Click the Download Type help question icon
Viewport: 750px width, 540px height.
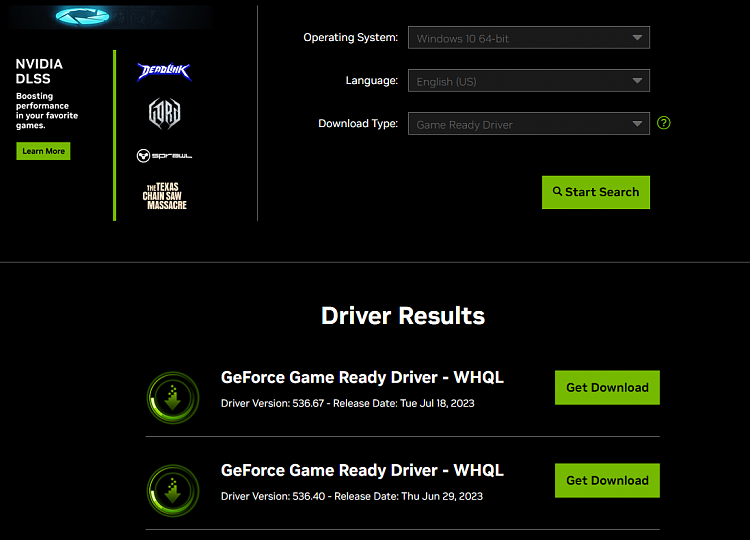tap(663, 123)
